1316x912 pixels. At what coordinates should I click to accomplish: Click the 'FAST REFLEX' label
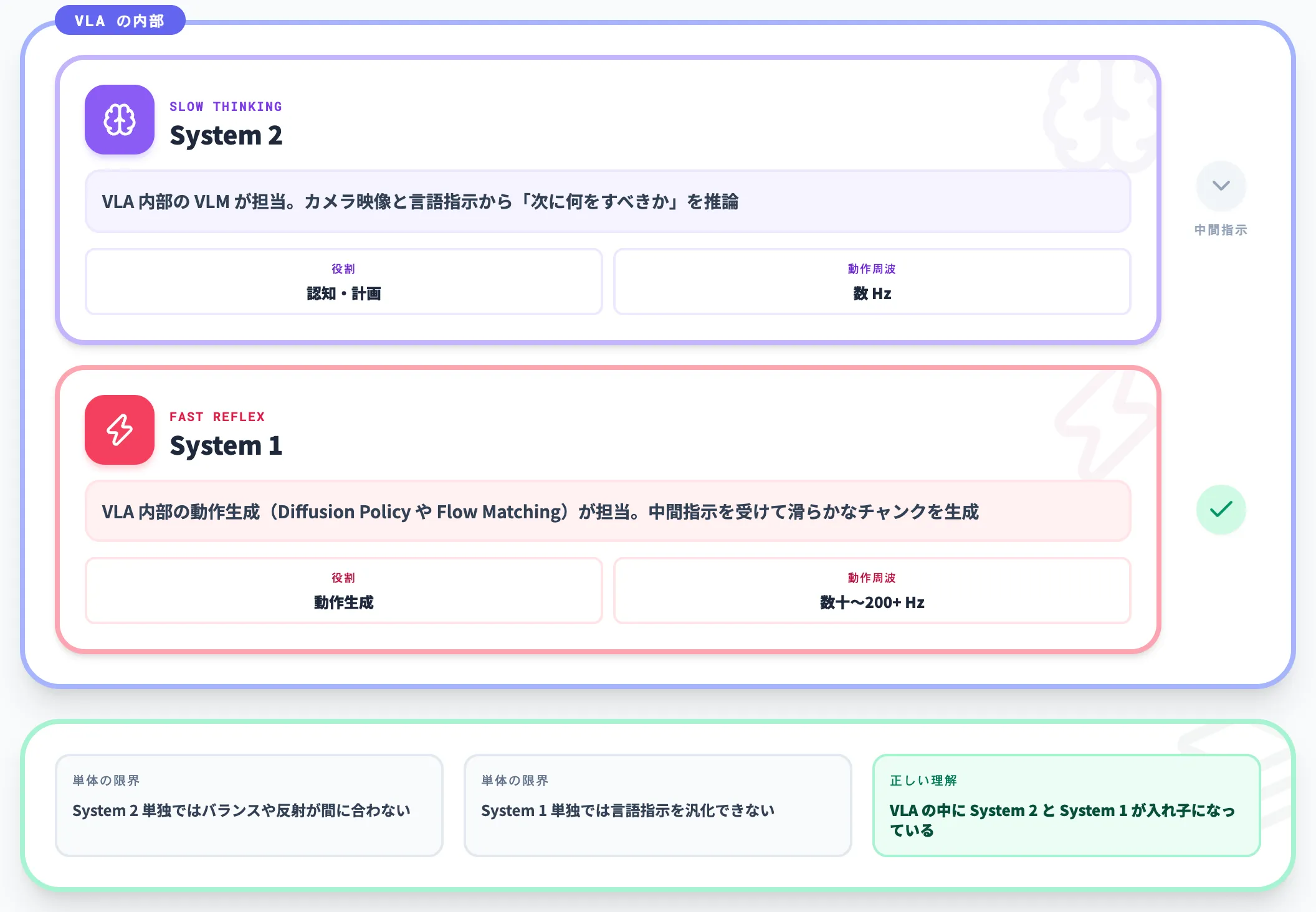[217, 417]
